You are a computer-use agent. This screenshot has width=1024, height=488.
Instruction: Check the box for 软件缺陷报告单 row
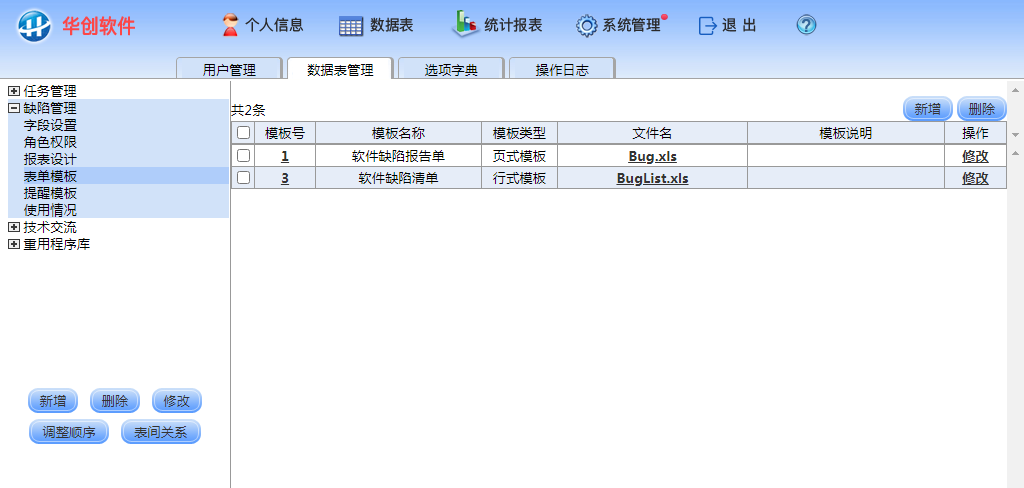[243, 156]
